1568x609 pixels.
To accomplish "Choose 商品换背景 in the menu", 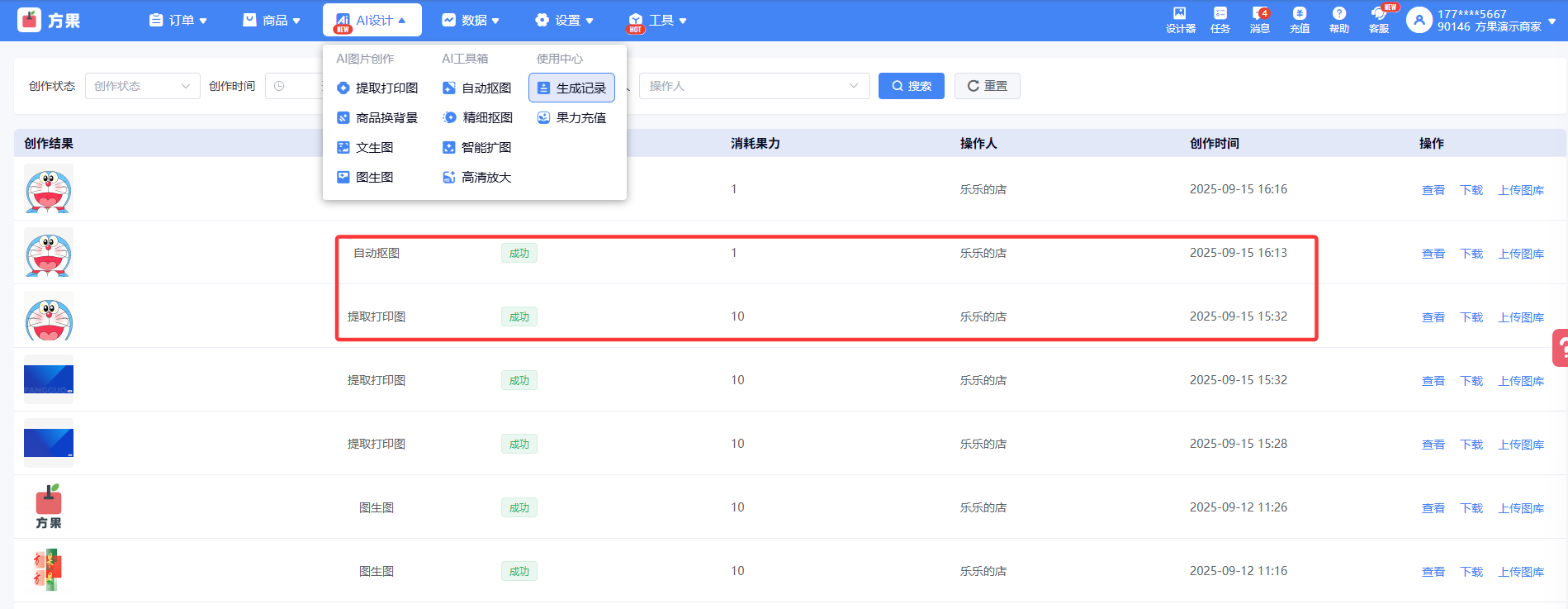I will [377, 118].
